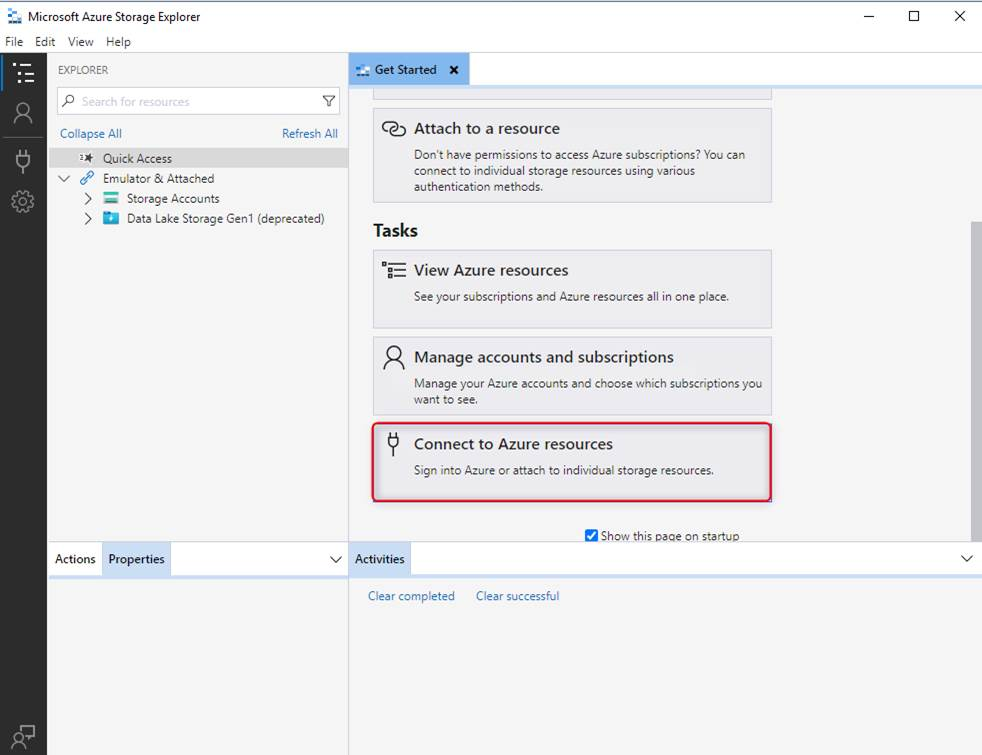
Task: Click the plug Connect icon in sidebar
Action: (23, 161)
